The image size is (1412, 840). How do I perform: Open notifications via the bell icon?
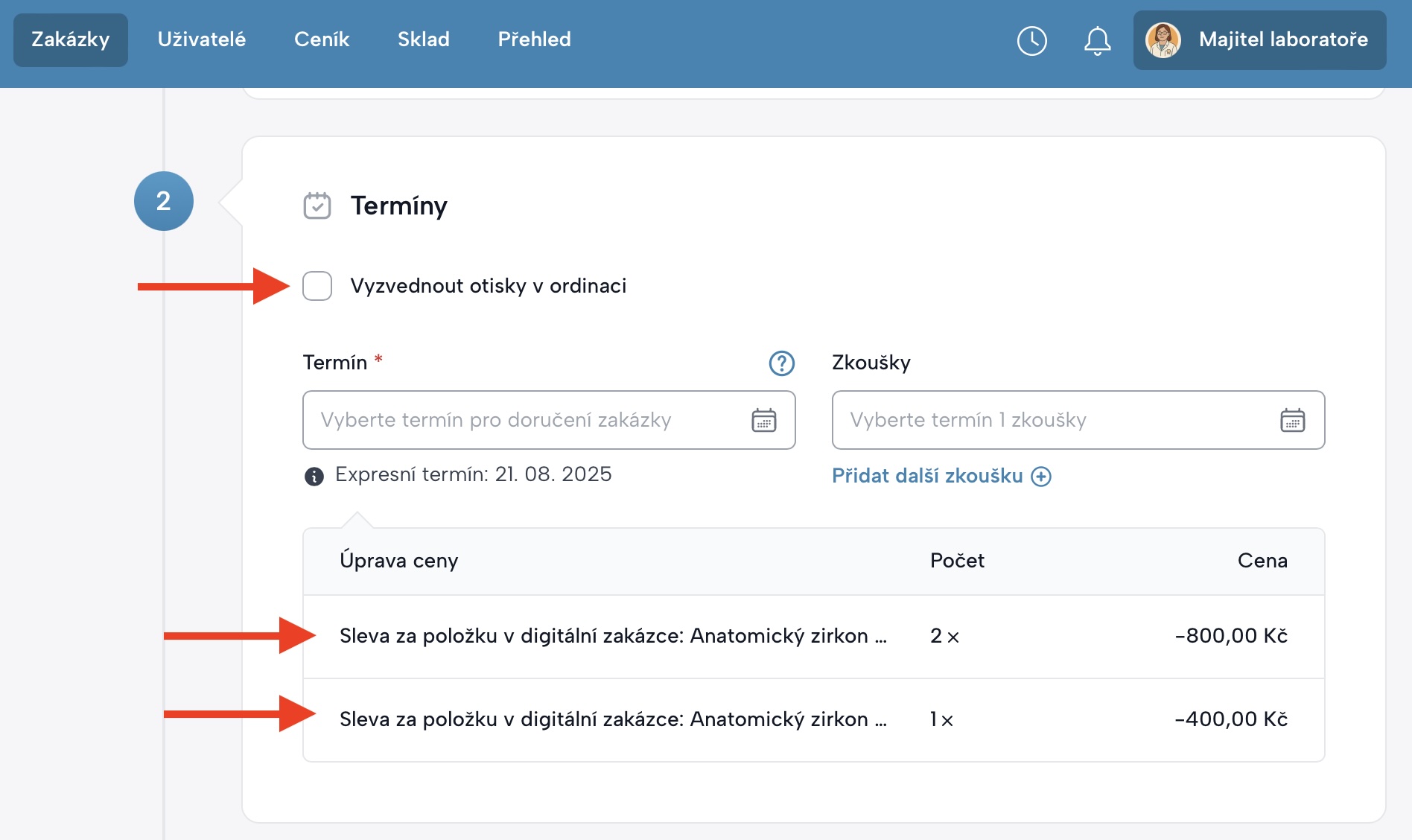(x=1095, y=41)
